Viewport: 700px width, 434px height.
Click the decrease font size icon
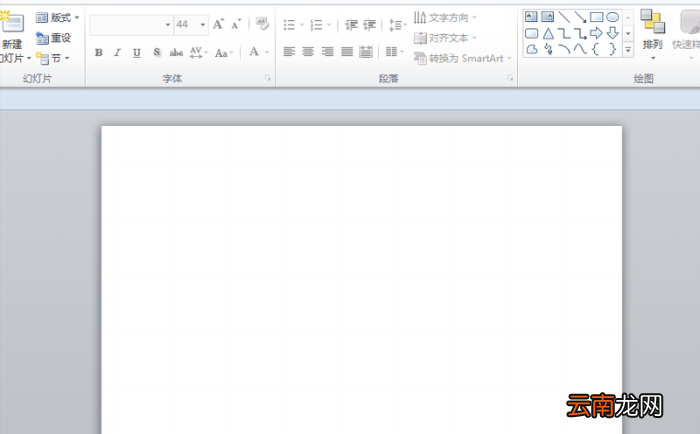(236, 24)
